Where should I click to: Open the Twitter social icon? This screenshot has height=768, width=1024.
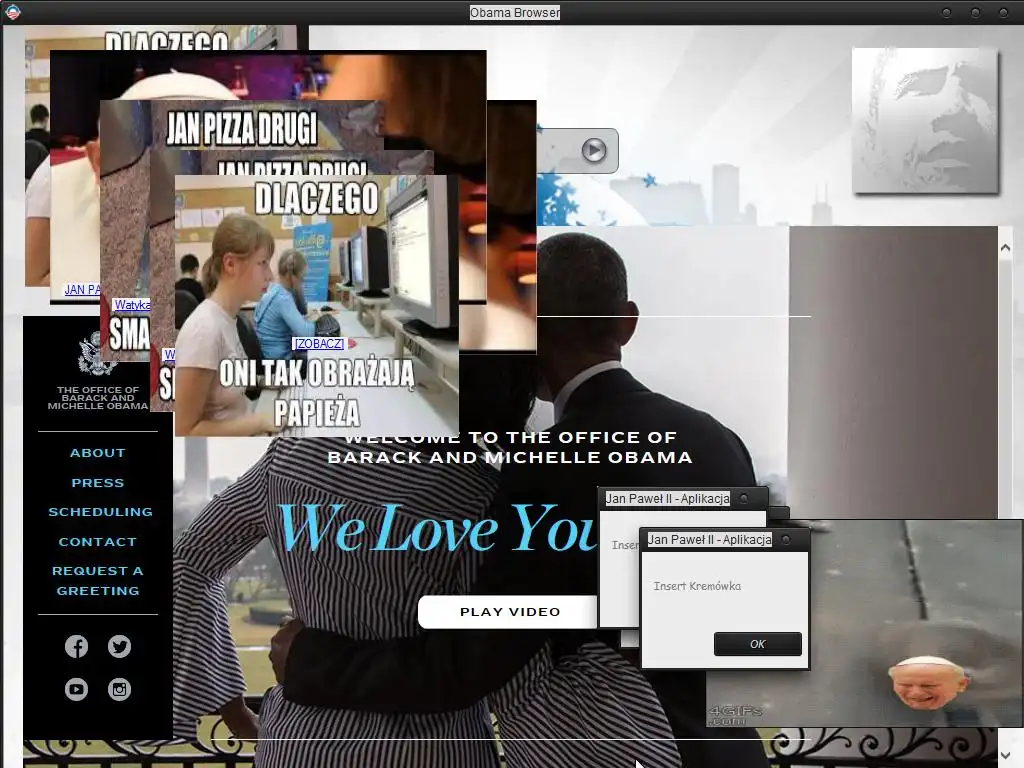(120, 647)
